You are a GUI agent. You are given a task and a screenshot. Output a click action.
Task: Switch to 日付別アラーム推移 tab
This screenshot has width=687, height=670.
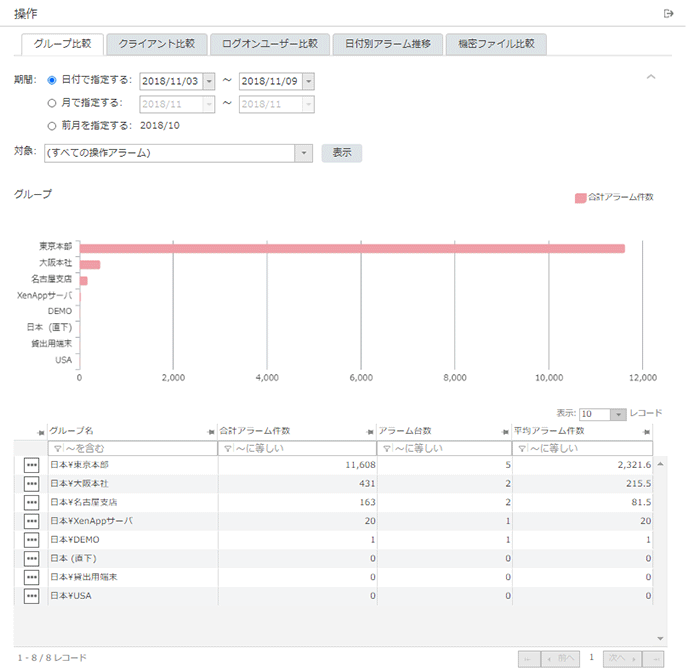point(387,44)
